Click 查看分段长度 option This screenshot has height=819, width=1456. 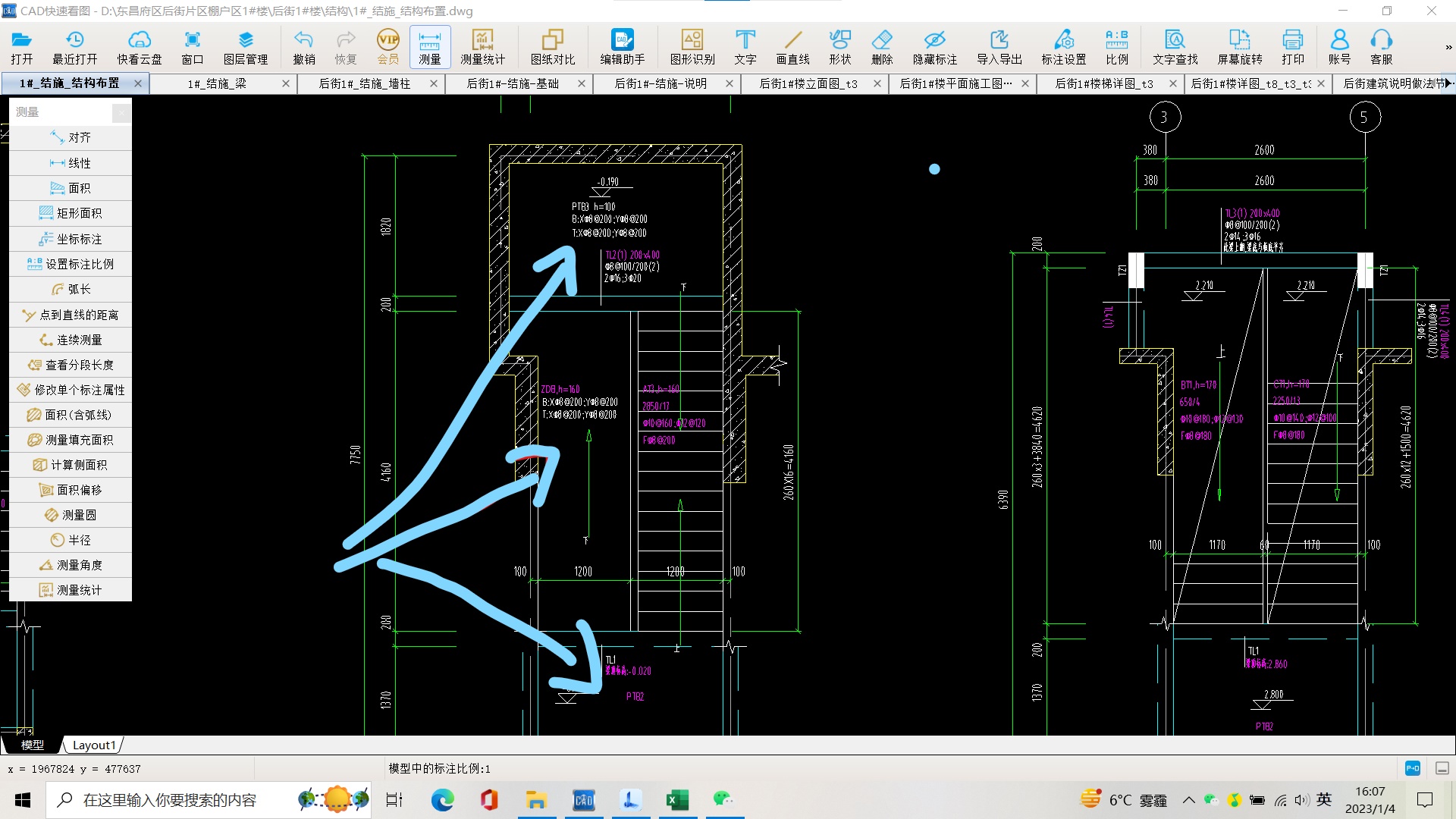pos(71,365)
